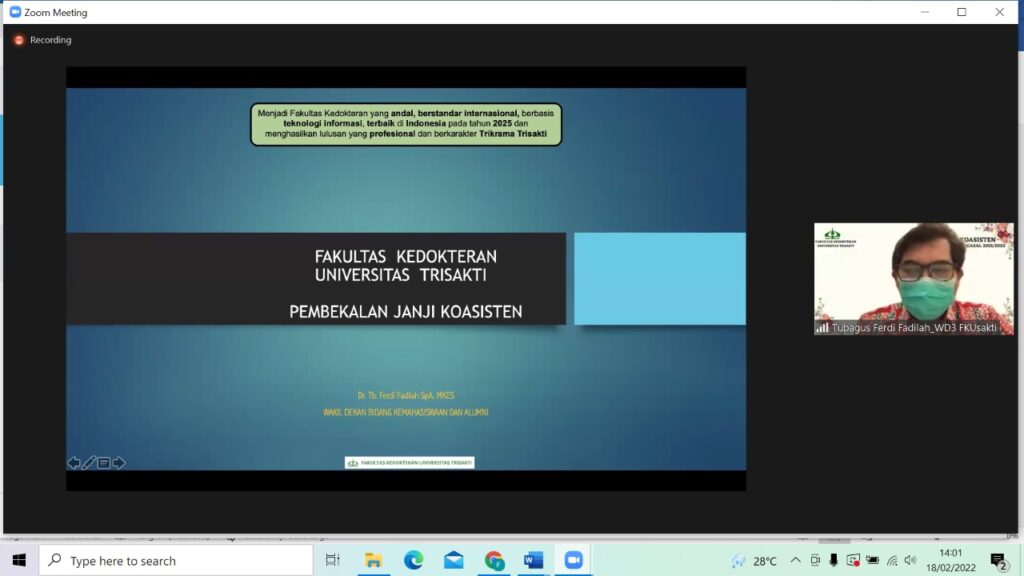Click the presenter name Dr. Tb. Ferdi Fadilah
The image size is (1024, 576).
(406, 395)
